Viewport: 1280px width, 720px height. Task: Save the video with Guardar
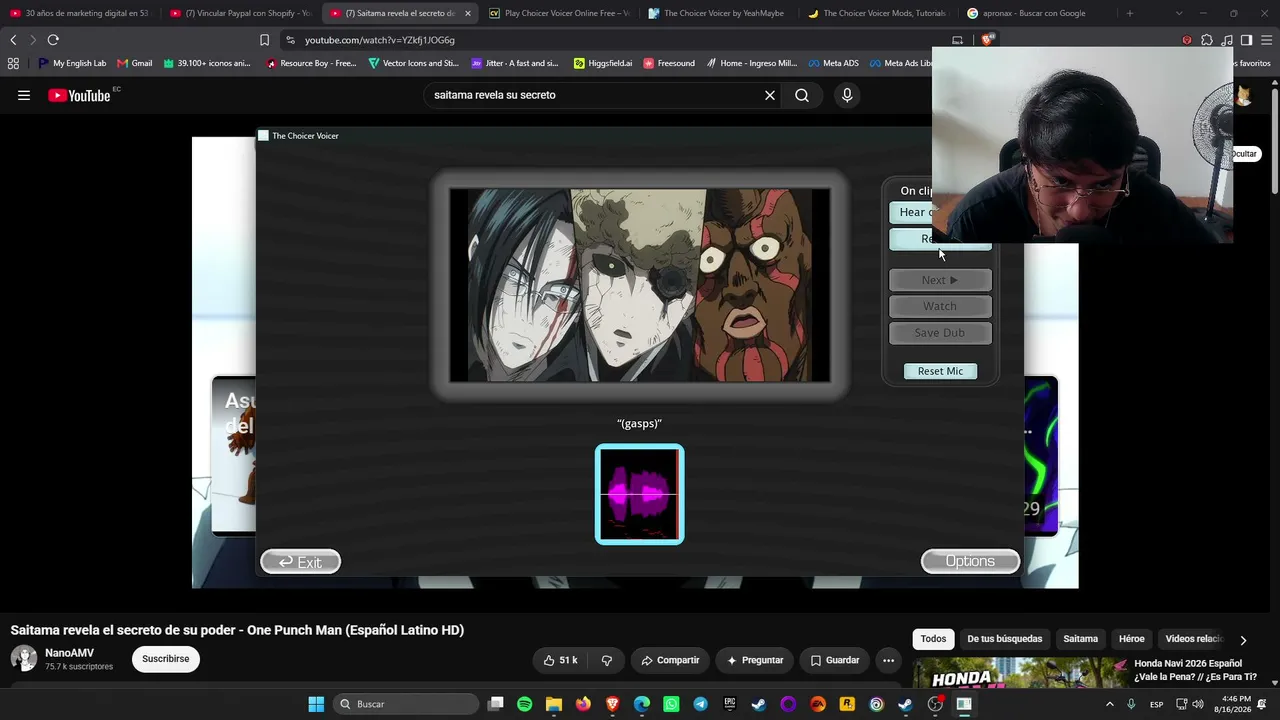pyautogui.click(x=835, y=660)
